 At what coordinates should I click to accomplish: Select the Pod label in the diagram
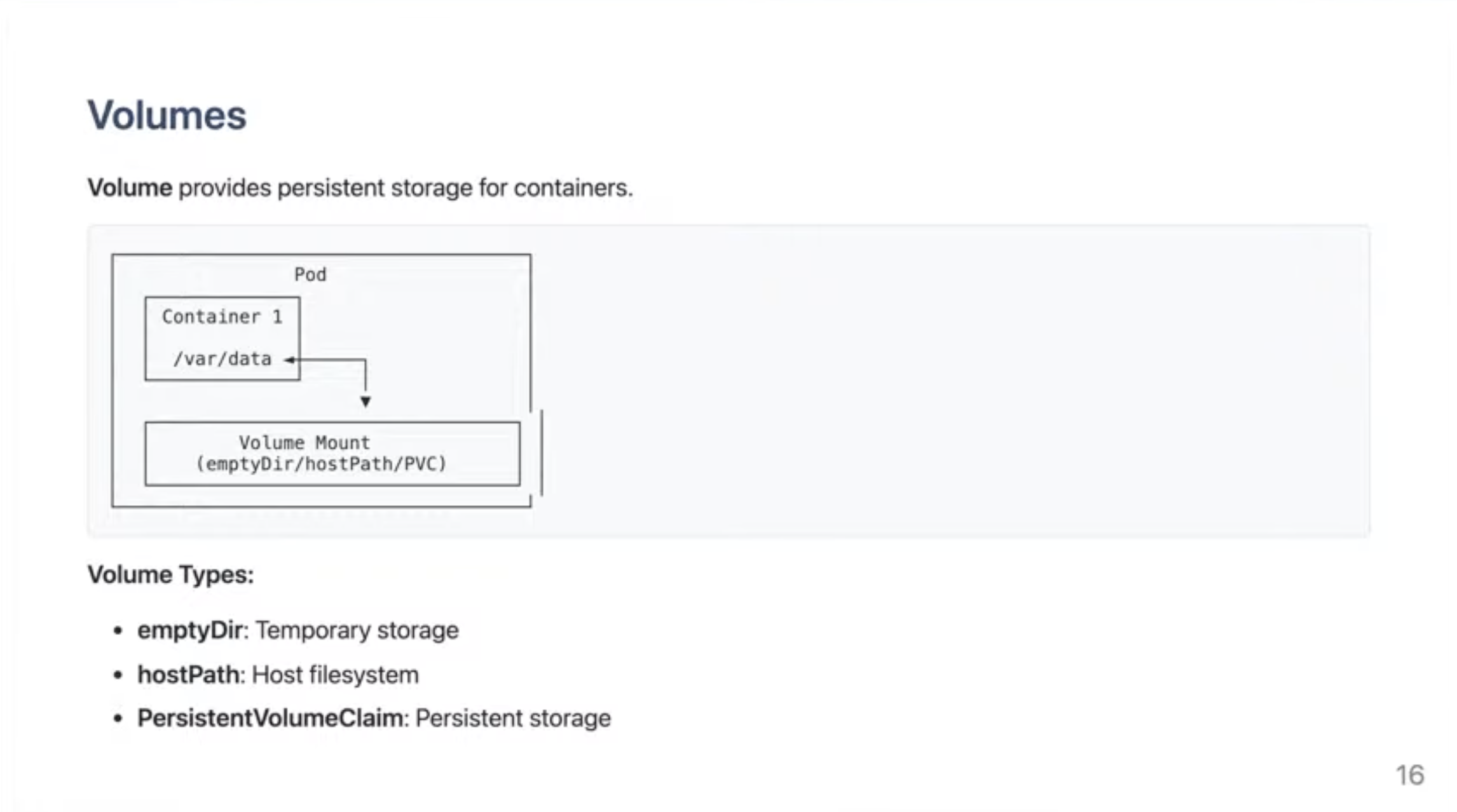[310, 274]
